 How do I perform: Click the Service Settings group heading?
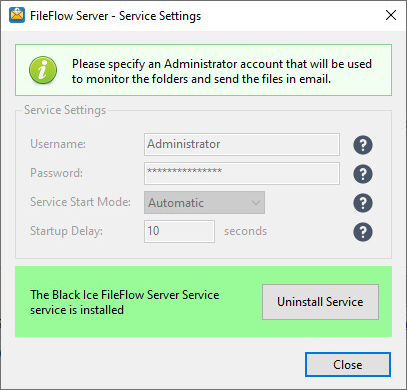coord(65,110)
